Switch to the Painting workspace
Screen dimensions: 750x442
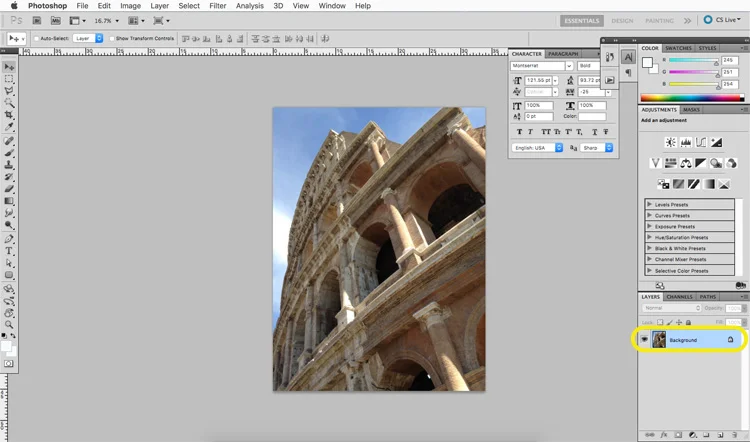659,21
